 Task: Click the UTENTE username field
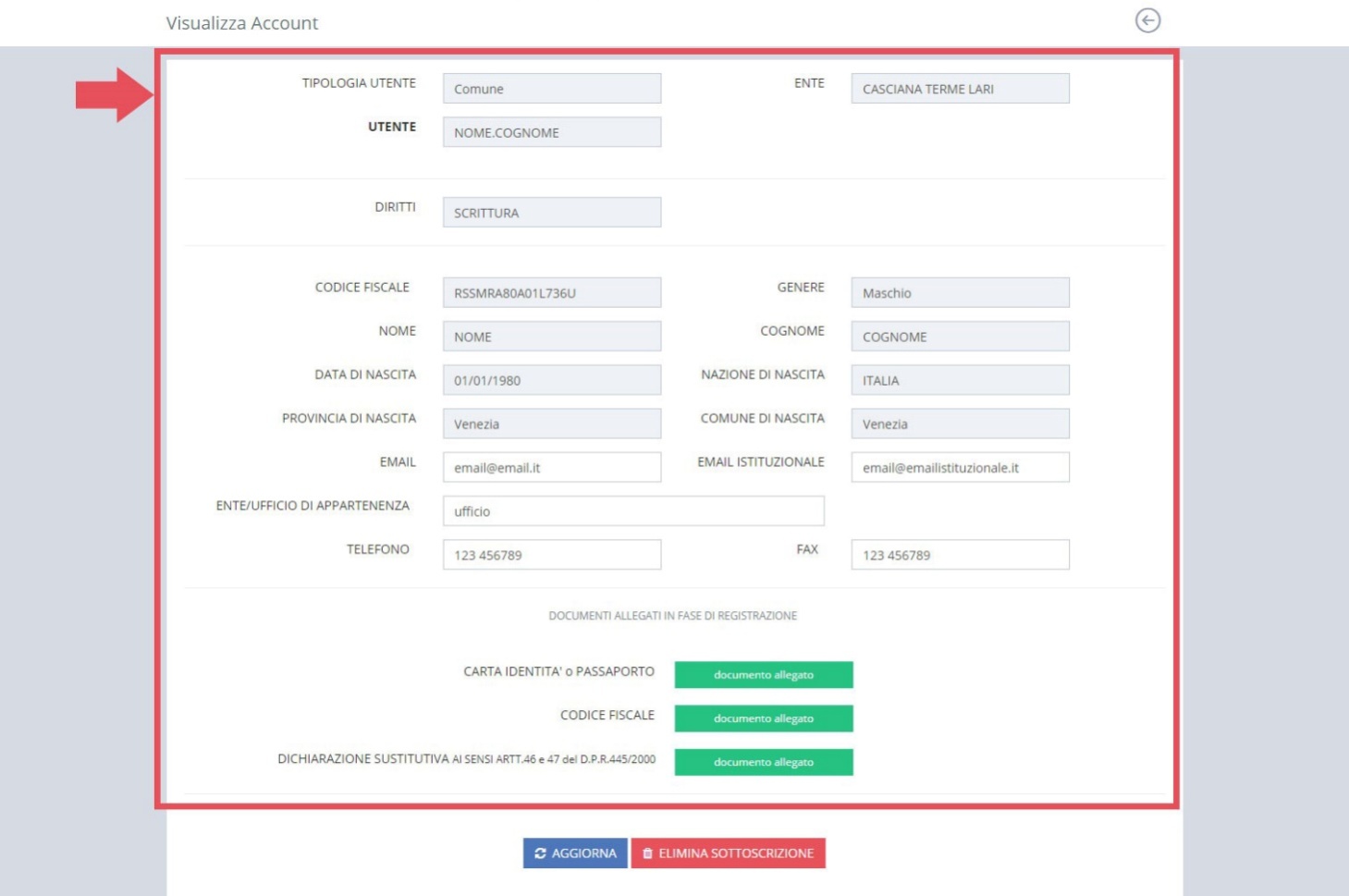click(x=551, y=132)
